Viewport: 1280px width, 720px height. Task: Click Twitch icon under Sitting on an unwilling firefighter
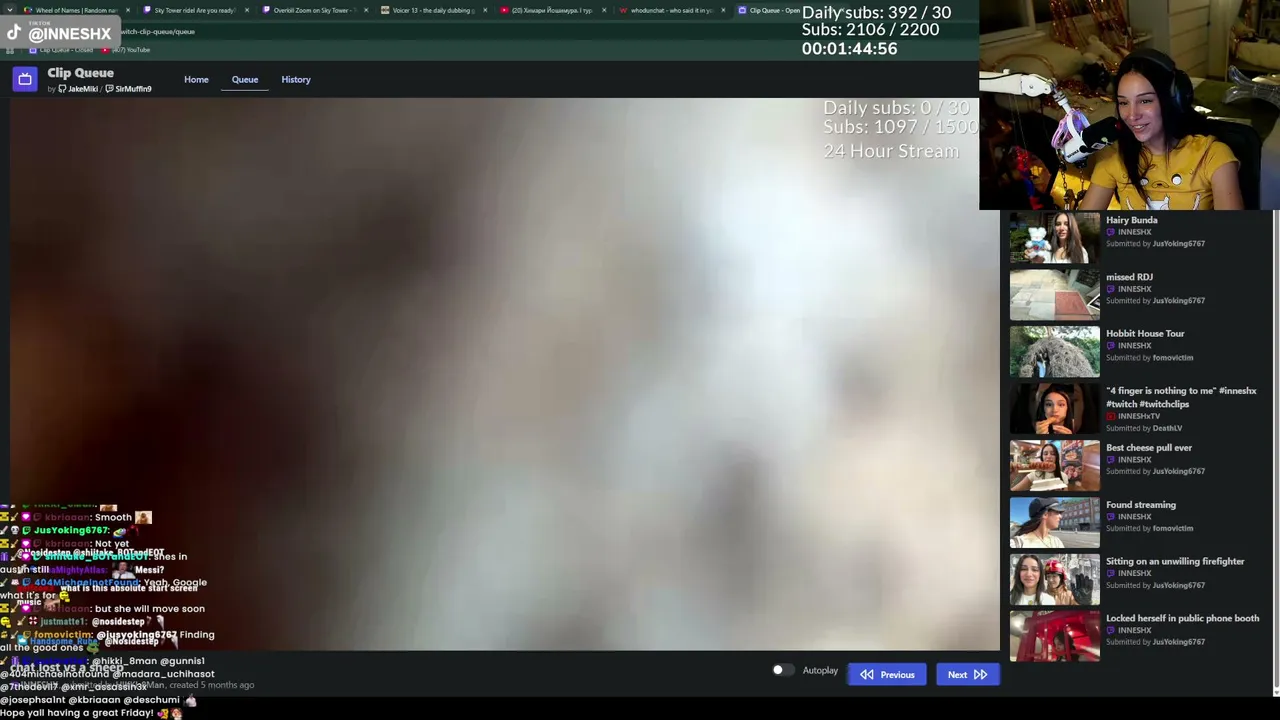pos(1111,574)
